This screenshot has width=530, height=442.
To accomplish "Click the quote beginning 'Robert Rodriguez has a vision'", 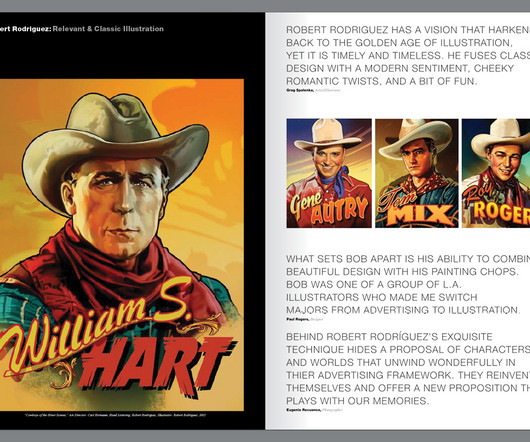I will 408,55.
